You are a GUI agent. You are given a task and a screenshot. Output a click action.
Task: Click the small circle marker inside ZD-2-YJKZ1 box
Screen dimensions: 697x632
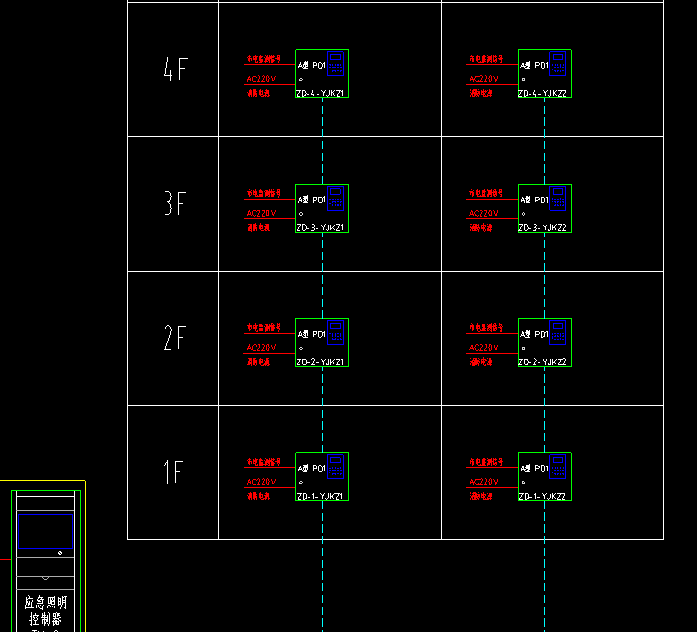[x=301, y=348]
